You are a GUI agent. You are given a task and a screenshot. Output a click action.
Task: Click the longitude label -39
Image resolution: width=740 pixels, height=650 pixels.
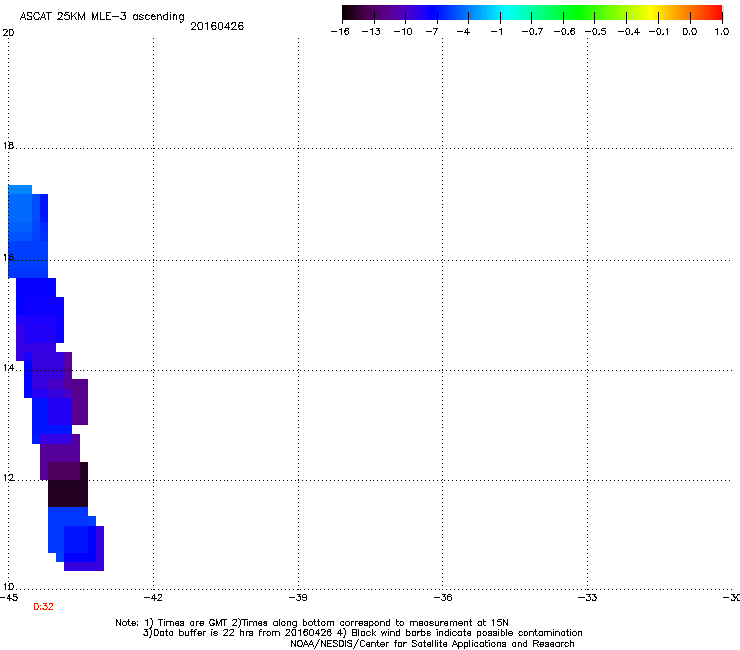pyautogui.click(x=298, y=598)
